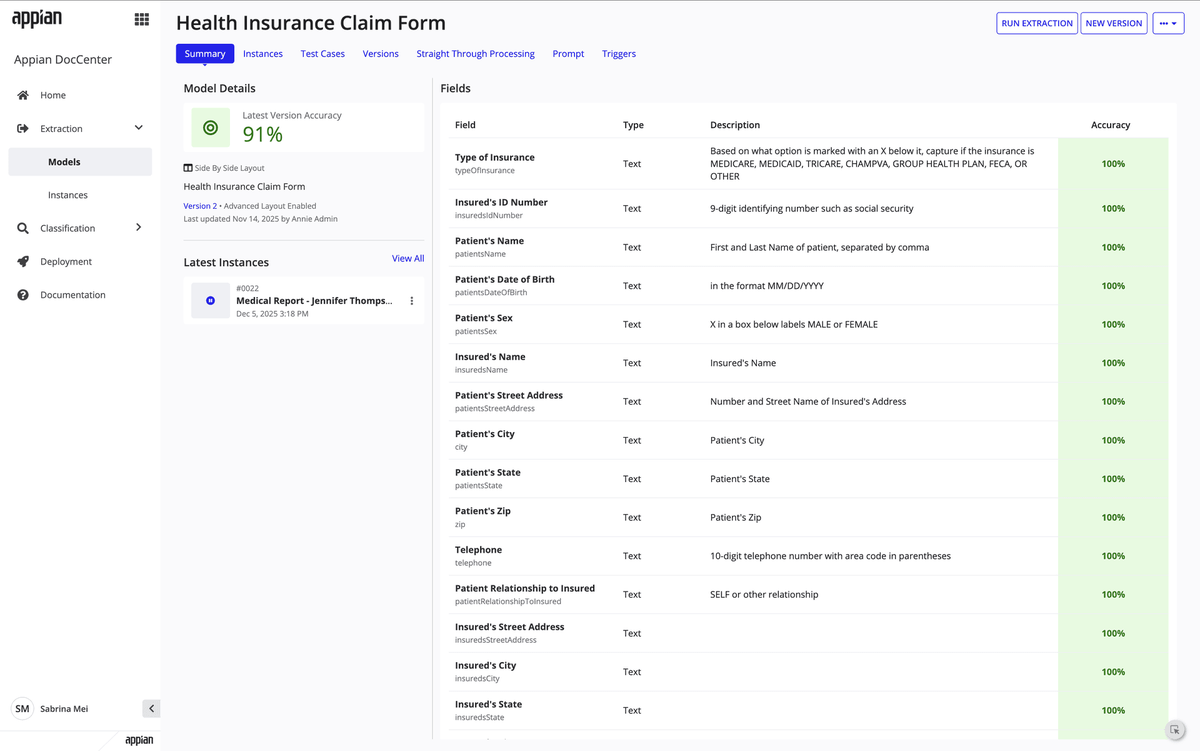Viewport: 1200px width, 751px height.
Task: Click the bottom-right corner widget icon
Action: [1175, 731]
